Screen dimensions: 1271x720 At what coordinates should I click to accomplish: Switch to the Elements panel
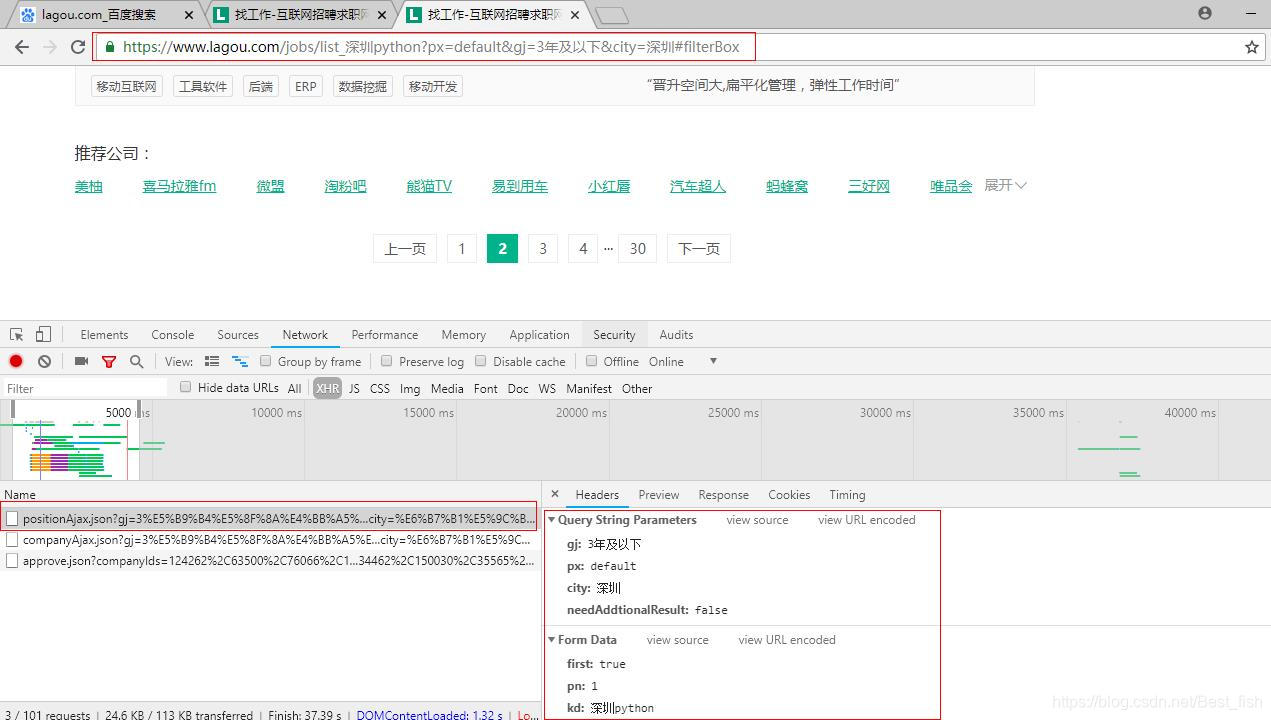[104, 334]
